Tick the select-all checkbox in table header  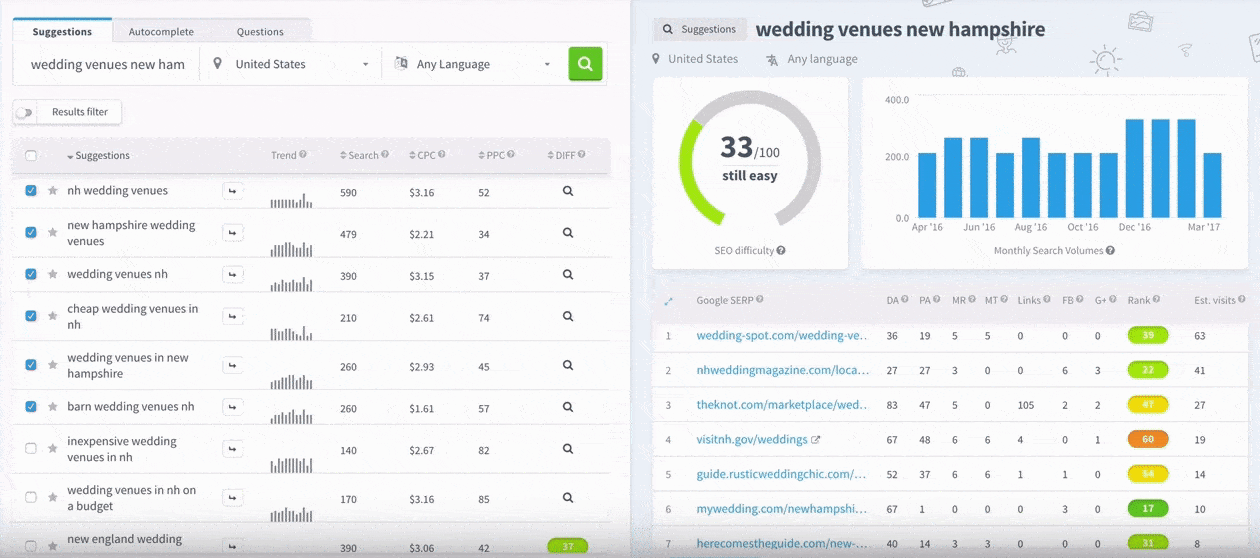pyautogui.click(x=31, y=155)
